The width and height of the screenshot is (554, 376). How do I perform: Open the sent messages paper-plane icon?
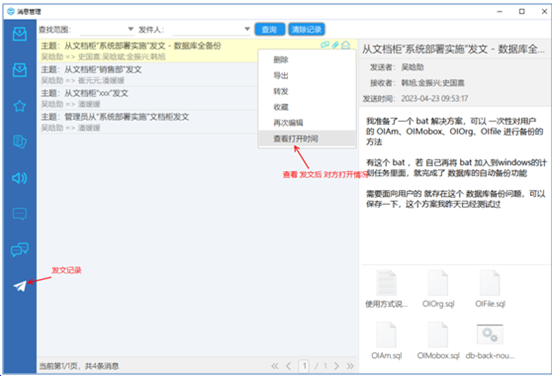coord(20,286)
